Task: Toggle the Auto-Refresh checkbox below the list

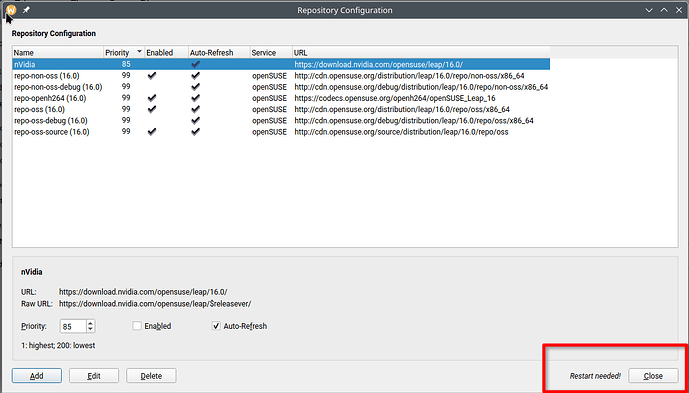Action: [216, 326]
